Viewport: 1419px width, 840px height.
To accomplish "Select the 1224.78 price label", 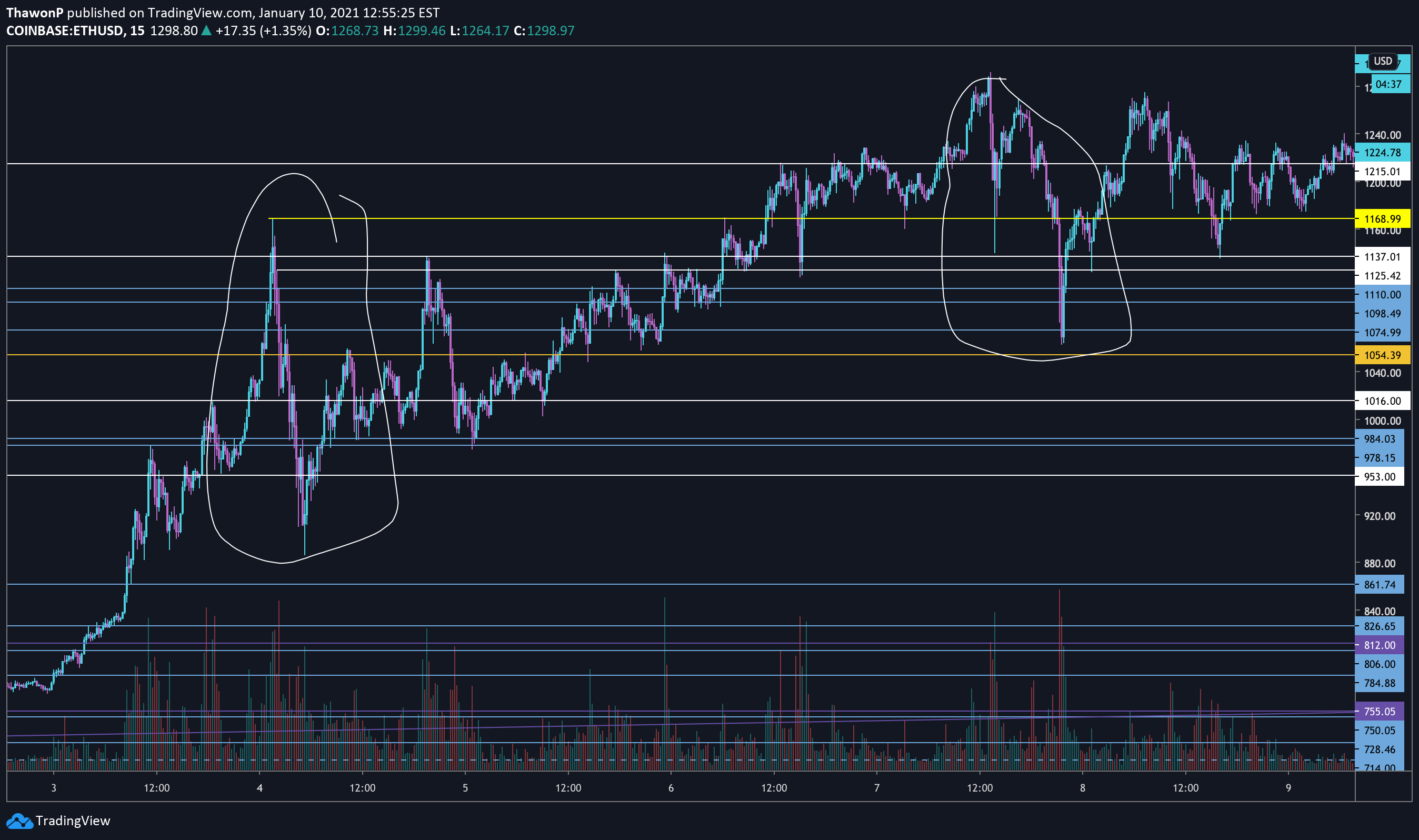I will [1383, 152].
